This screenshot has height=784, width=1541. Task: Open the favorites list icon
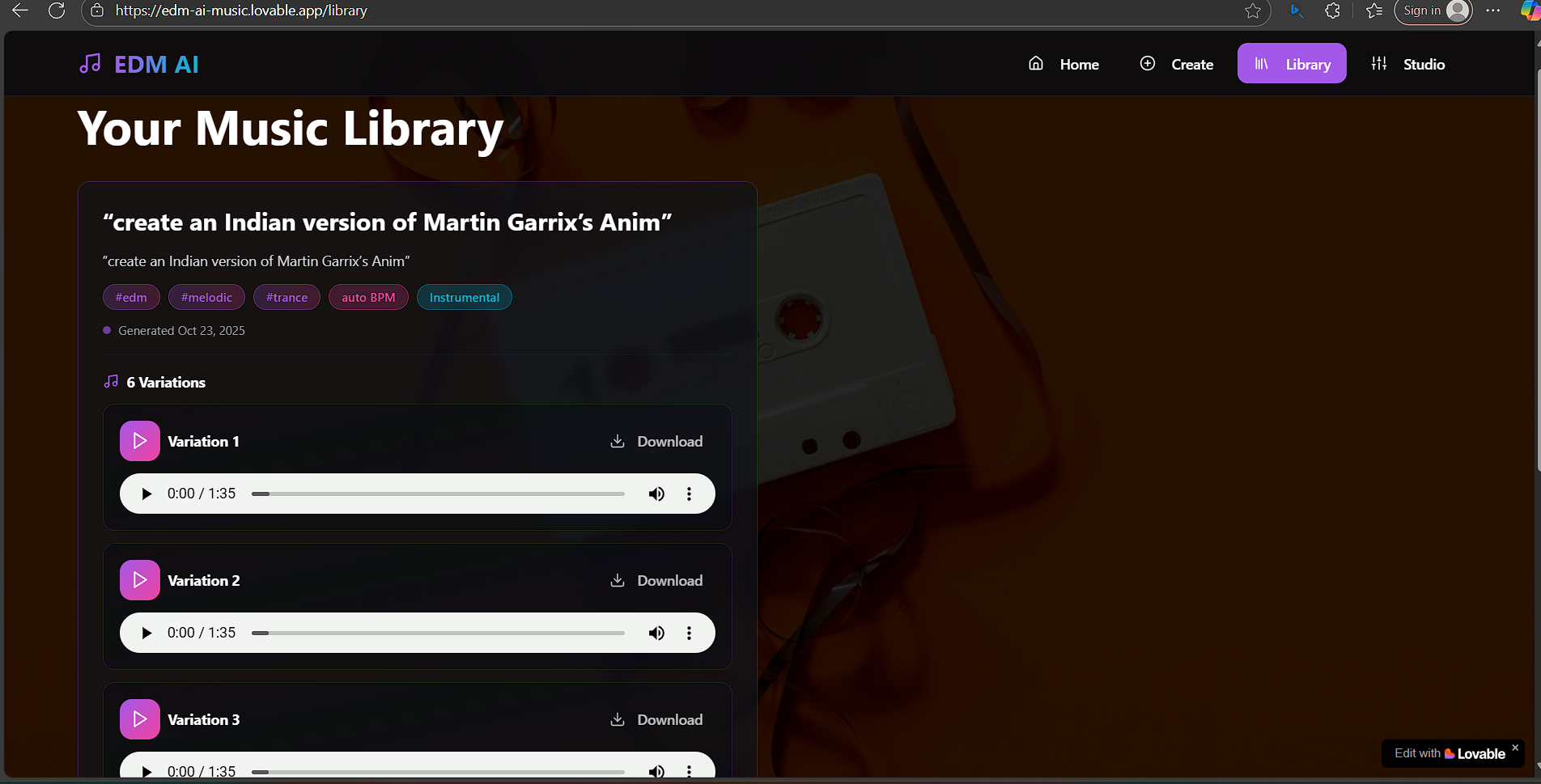[x=1374, y=11]
